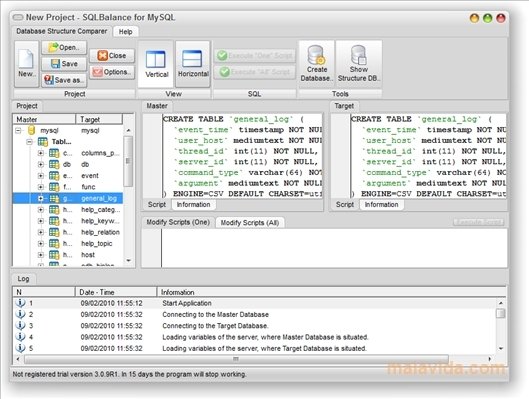Click the New project icon

[26, 64]
